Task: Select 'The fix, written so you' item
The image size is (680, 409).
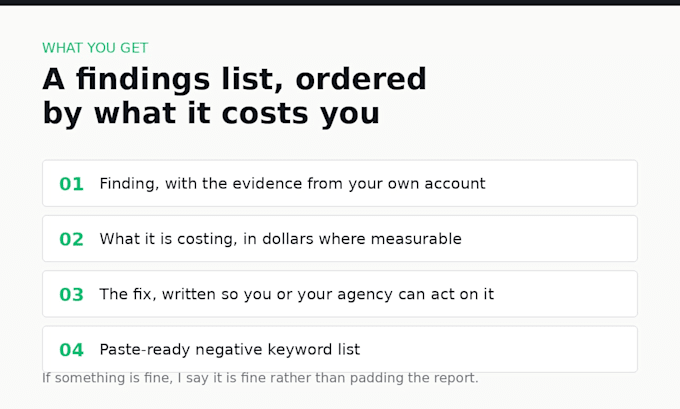Action: tap(340, 294)
